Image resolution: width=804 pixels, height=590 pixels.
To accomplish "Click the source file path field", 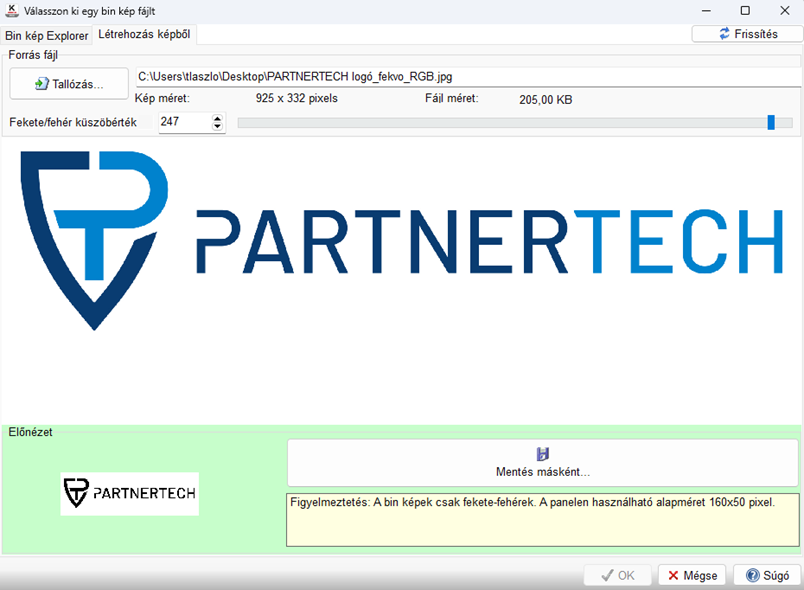I will point(468,77).
